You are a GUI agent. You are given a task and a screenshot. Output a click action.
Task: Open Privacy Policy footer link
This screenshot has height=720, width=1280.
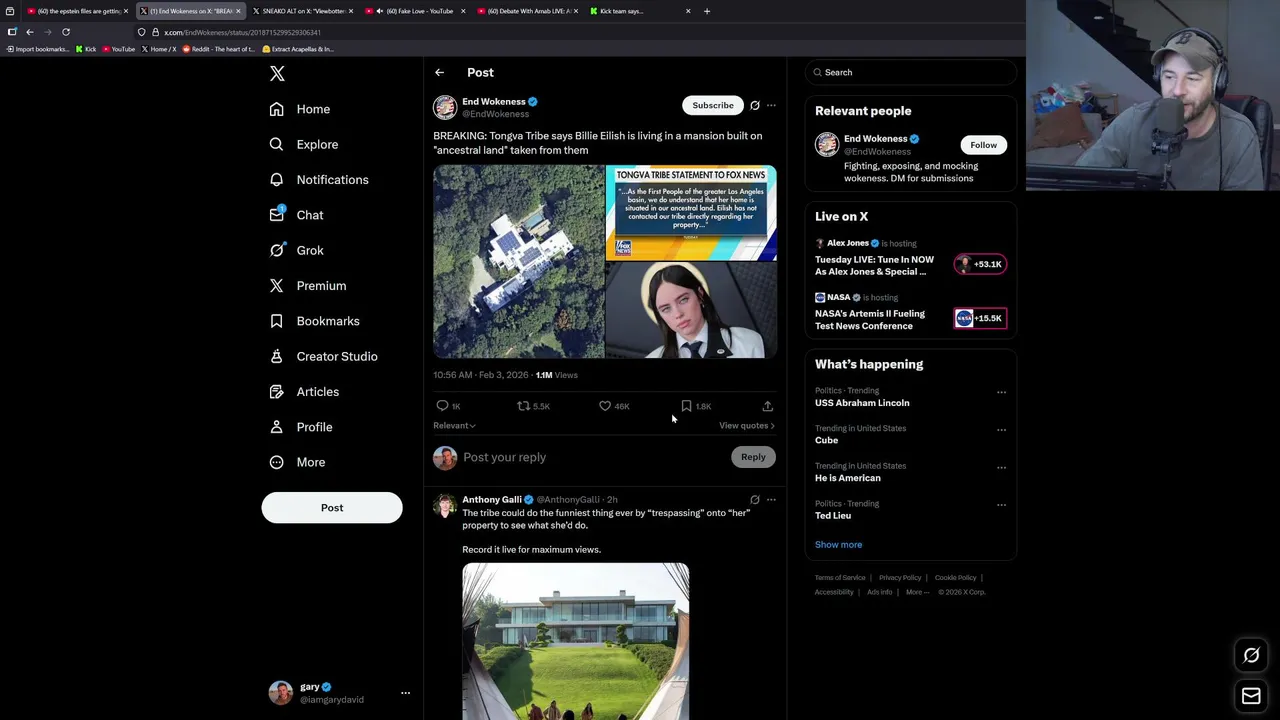click(x=900, y=578)
